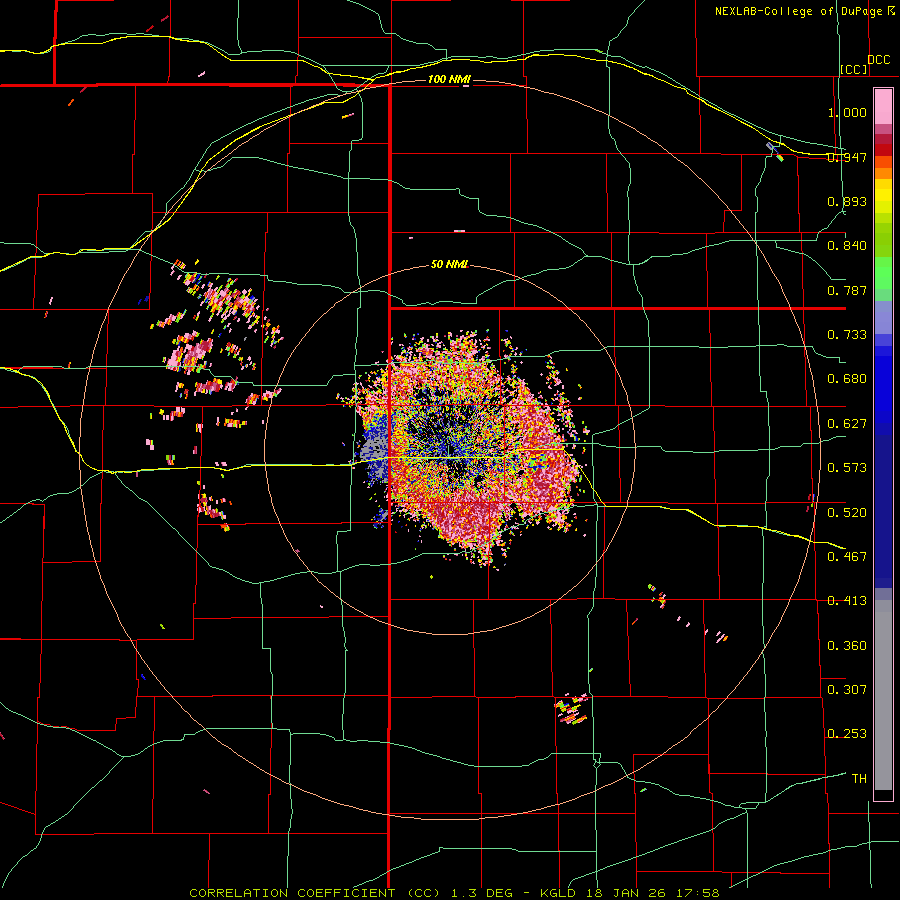Select the 0.627 scale value
Image resolution: width=900 pixels, height=900 pixels.
tap(847, 424)
